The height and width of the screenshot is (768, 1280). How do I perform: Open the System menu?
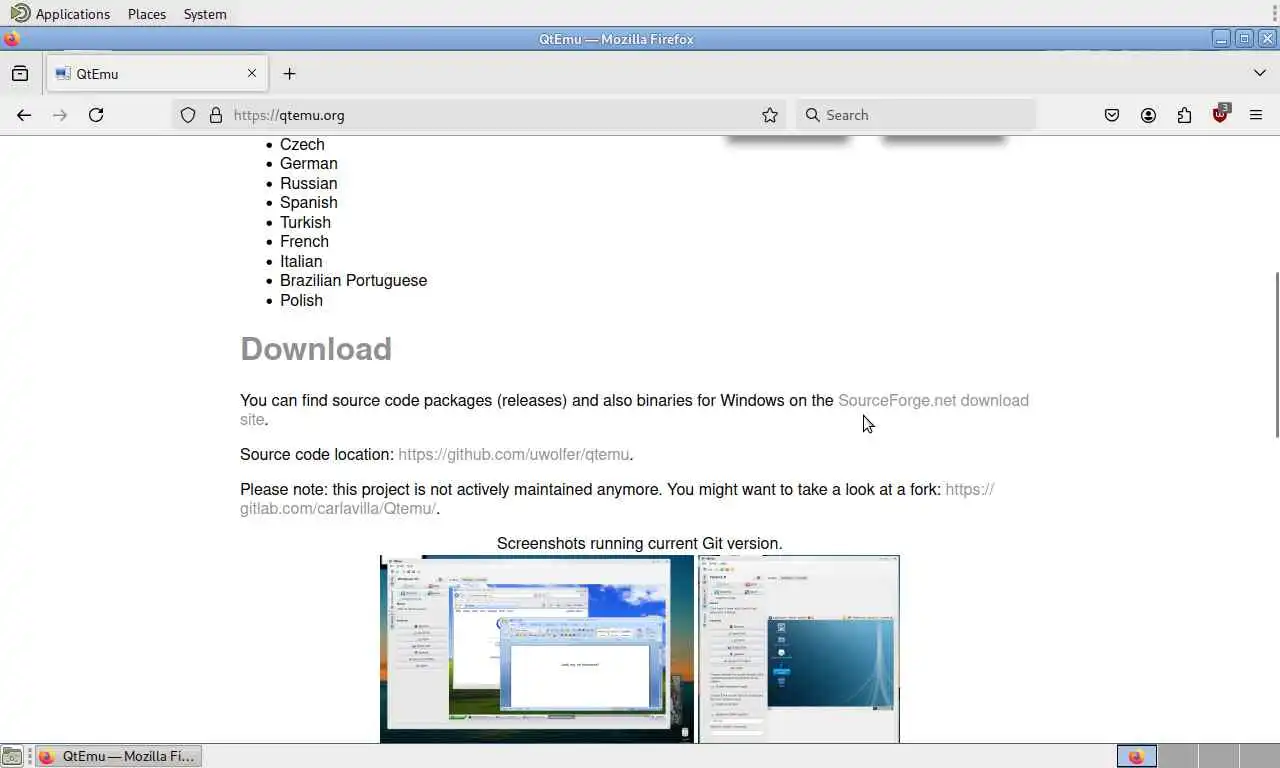point(205,14)
